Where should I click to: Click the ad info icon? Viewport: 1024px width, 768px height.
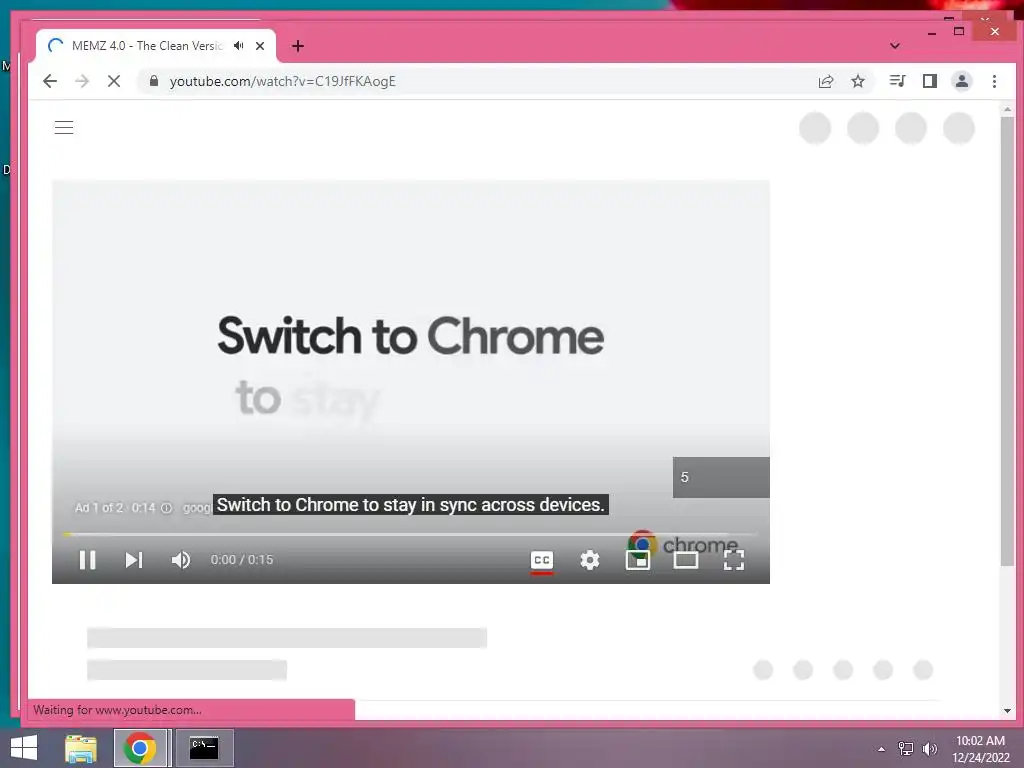(167, 507)
